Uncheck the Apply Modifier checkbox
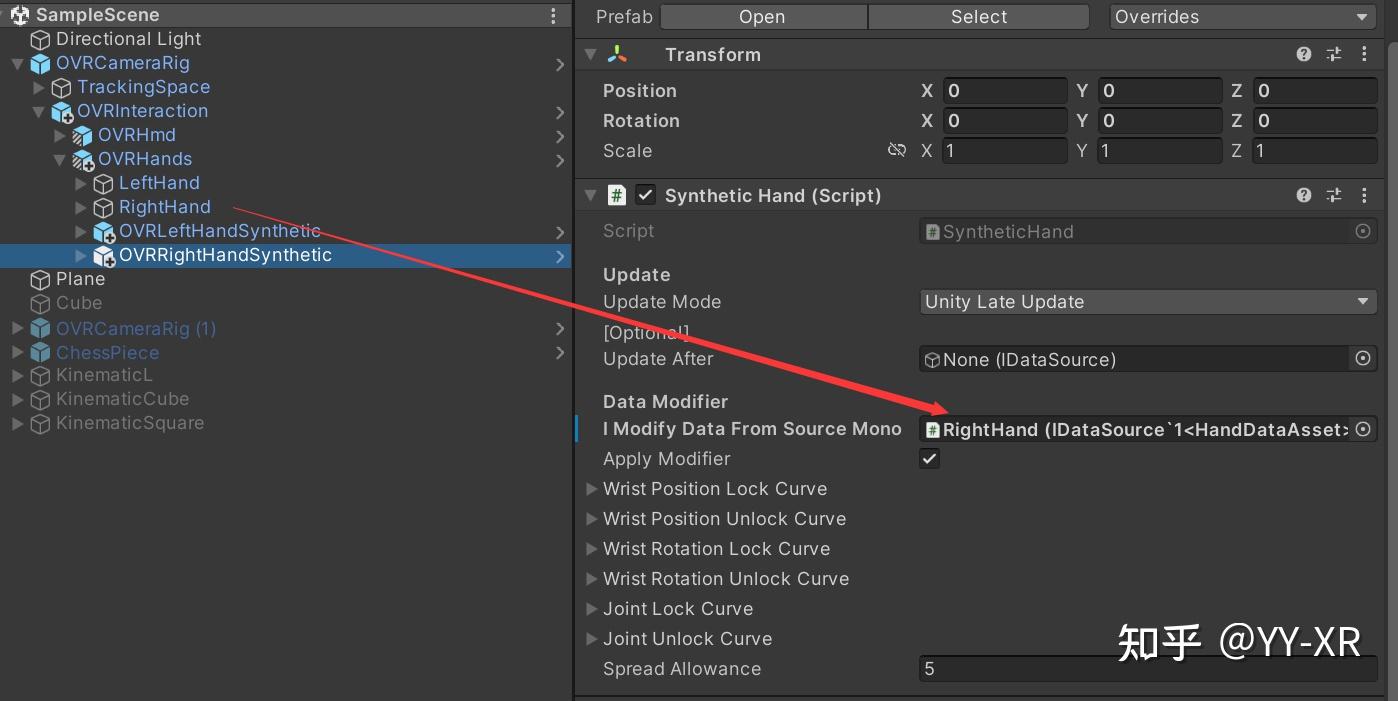 928,458
